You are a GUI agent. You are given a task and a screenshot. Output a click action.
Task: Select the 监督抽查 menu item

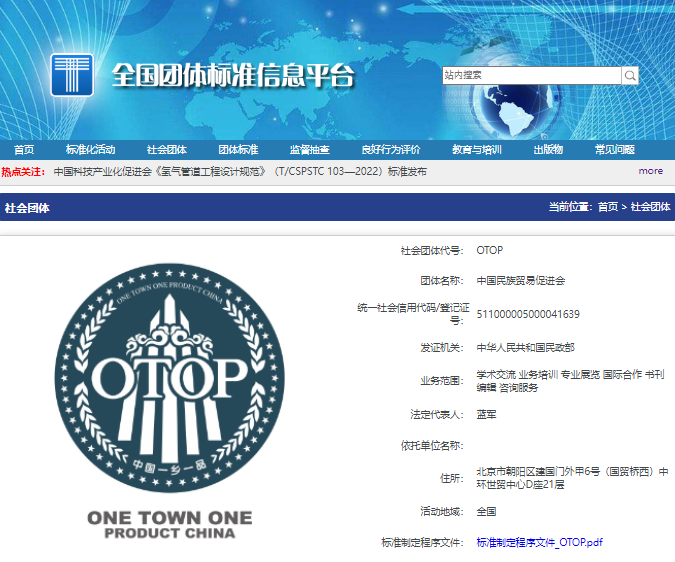310,150
